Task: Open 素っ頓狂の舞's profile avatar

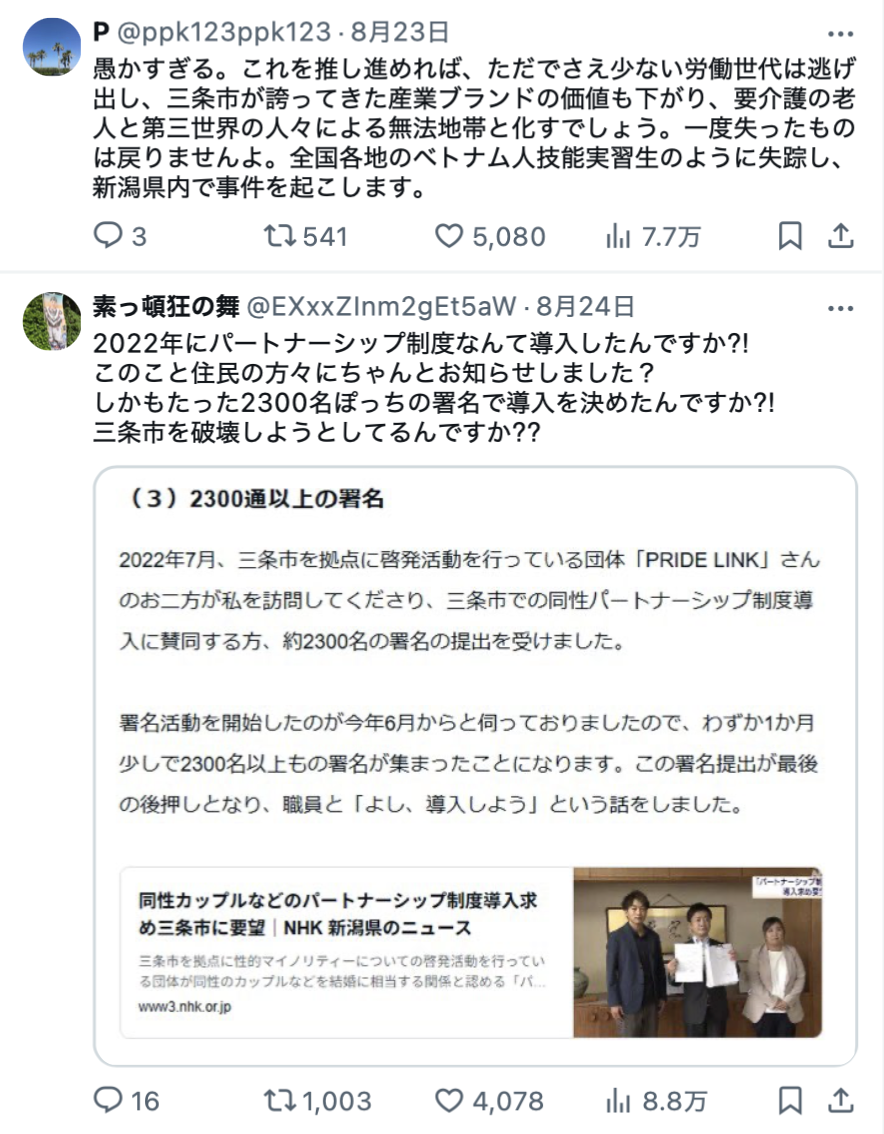Action: [52, 321]
